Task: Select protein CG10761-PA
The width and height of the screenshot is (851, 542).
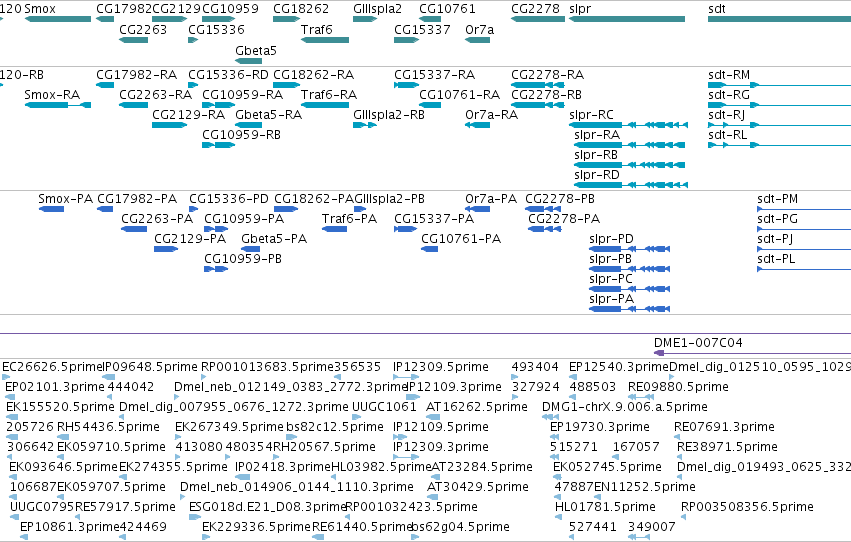Action: pos(429,249)
